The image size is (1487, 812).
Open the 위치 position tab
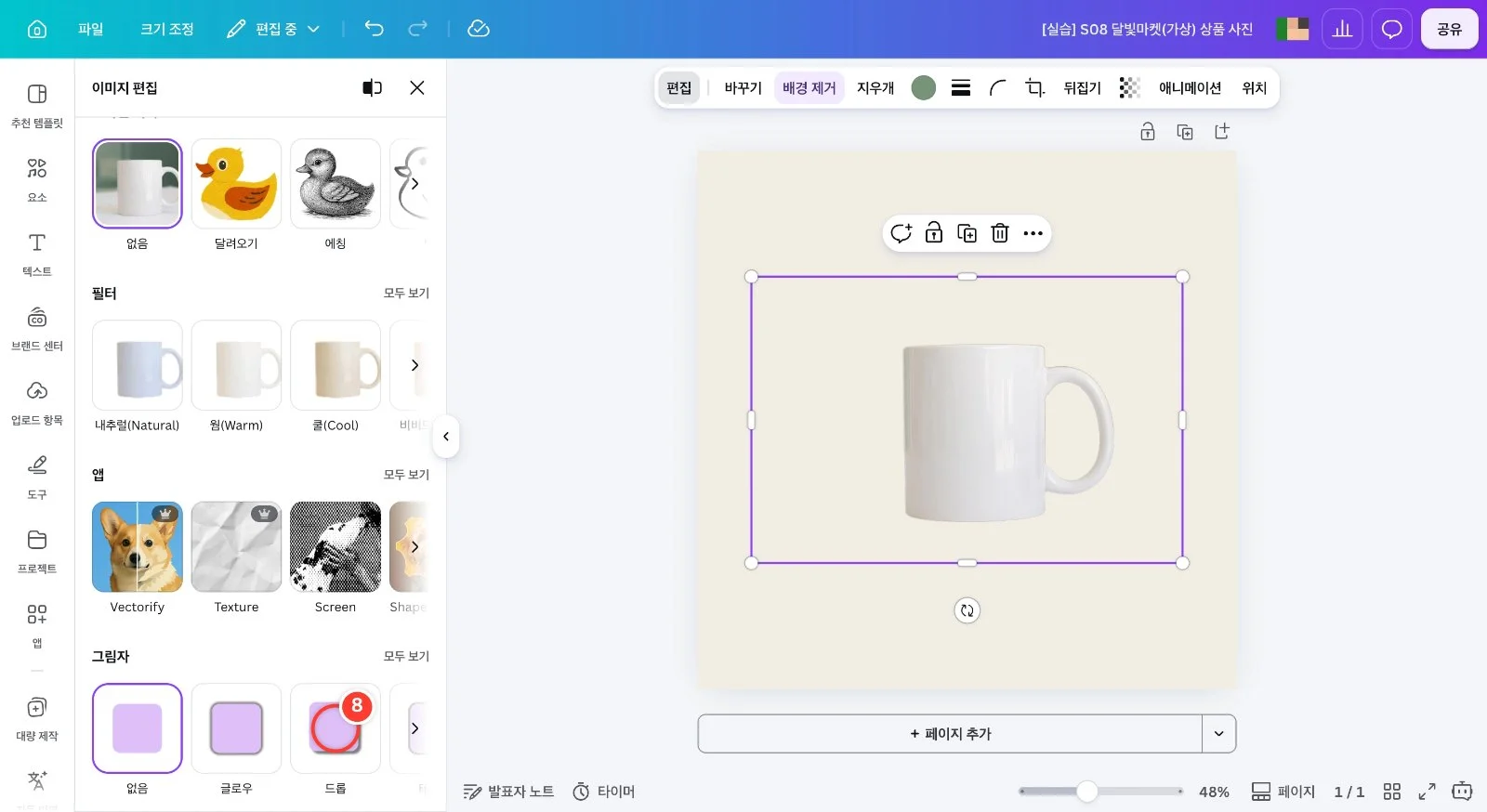pos(1255,88)
